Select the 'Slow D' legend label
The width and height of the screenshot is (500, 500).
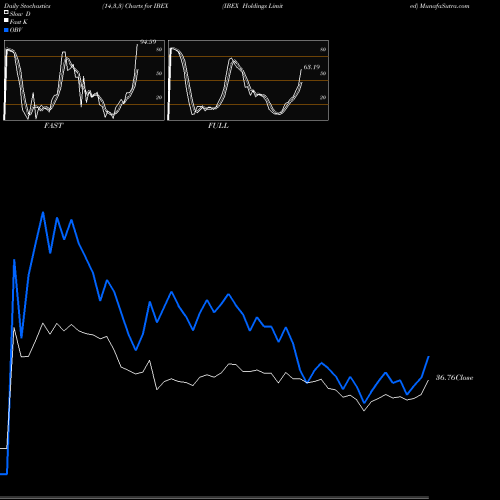pyautogui.click(x=20, y=14)
